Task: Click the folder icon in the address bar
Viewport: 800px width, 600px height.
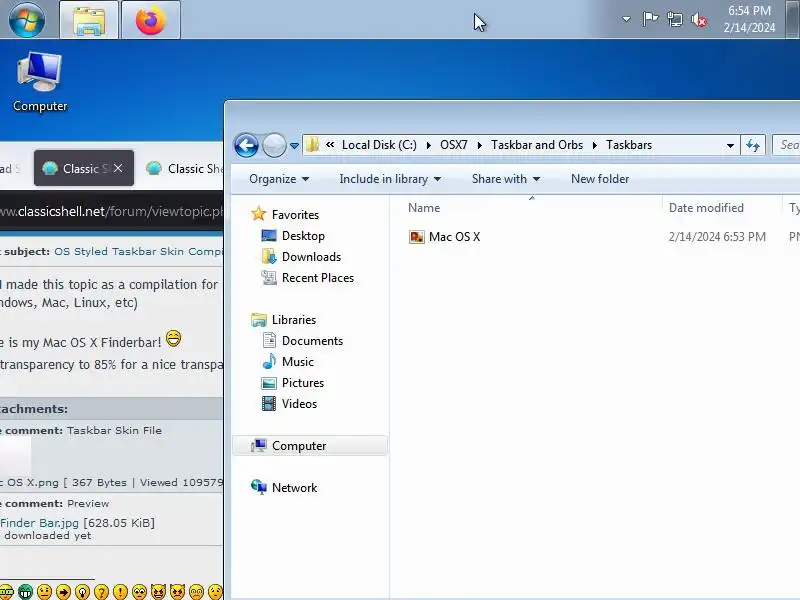Action: point(312,145)
